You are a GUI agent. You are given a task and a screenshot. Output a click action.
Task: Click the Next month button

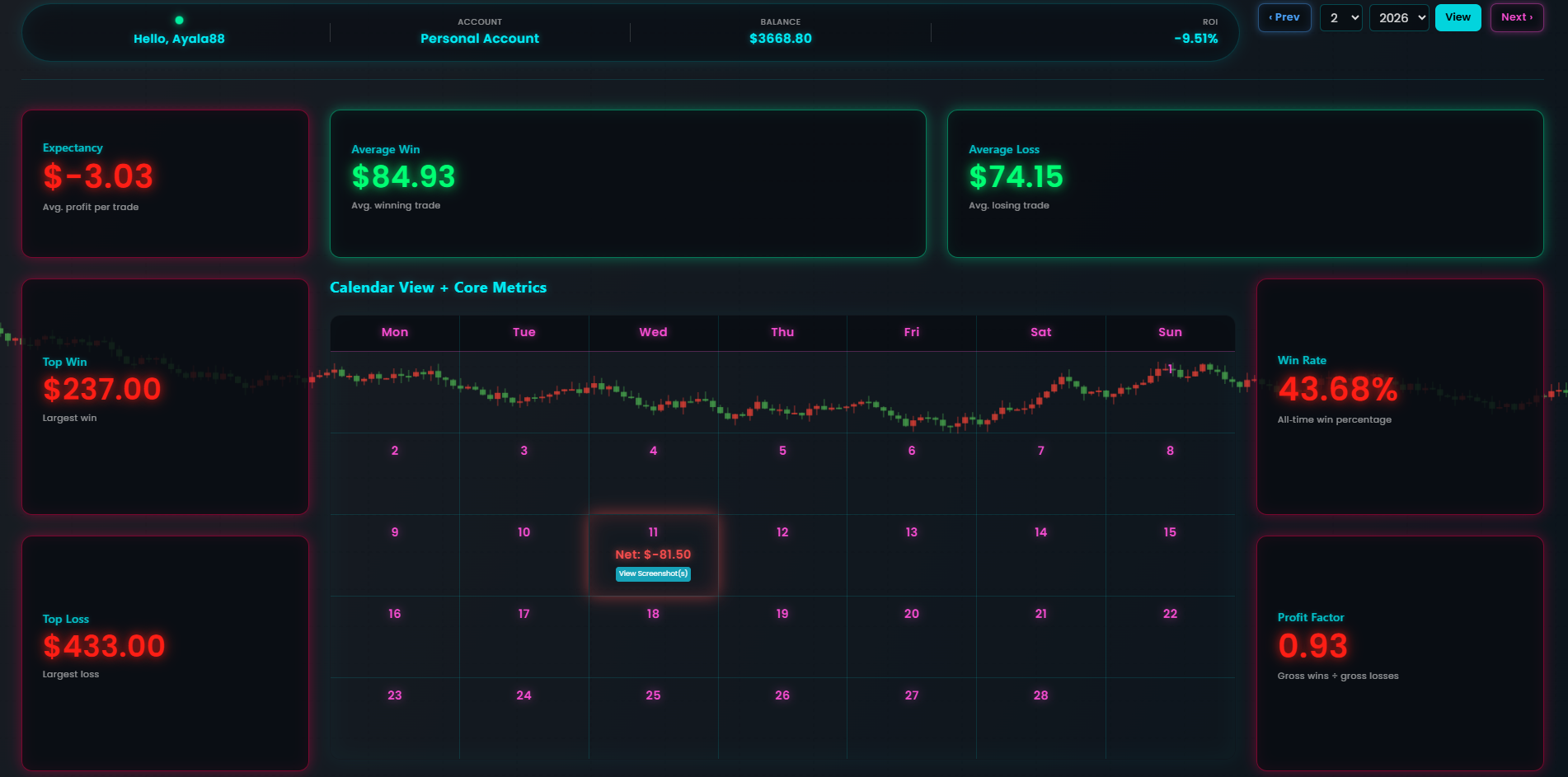1516,17
